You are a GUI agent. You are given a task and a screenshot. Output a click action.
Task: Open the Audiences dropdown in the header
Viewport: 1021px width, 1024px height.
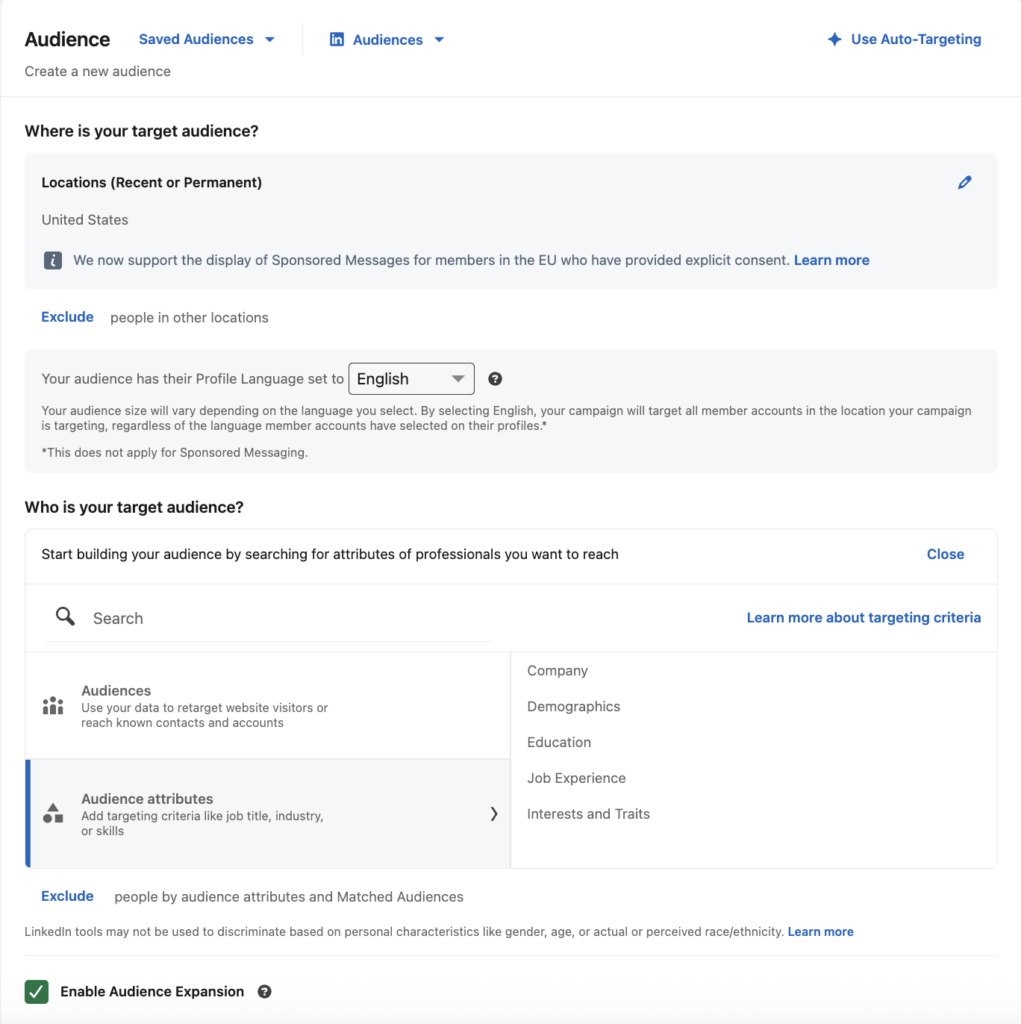click(387, 40)
